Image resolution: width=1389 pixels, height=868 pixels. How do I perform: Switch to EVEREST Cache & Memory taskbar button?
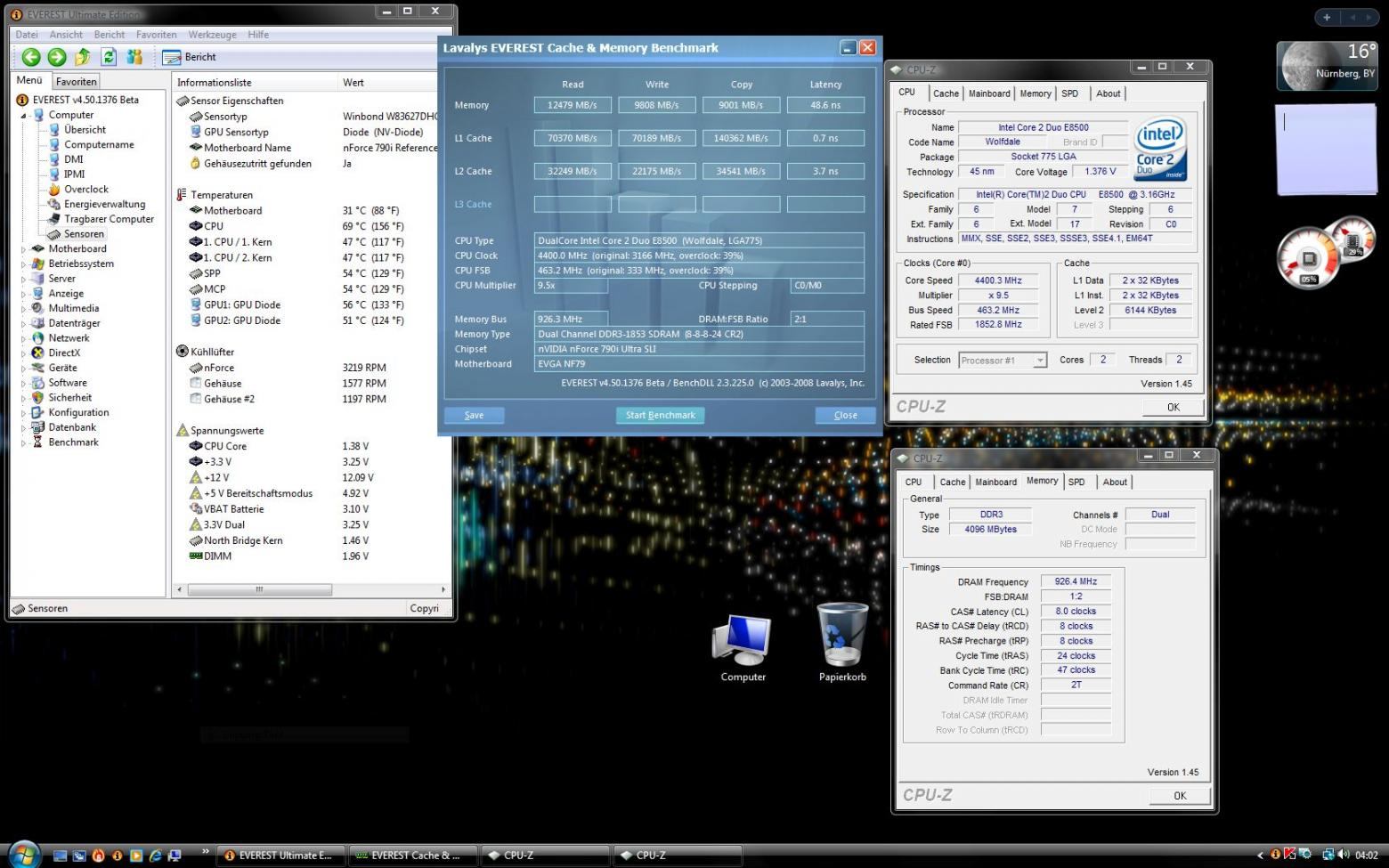(412, 856)
